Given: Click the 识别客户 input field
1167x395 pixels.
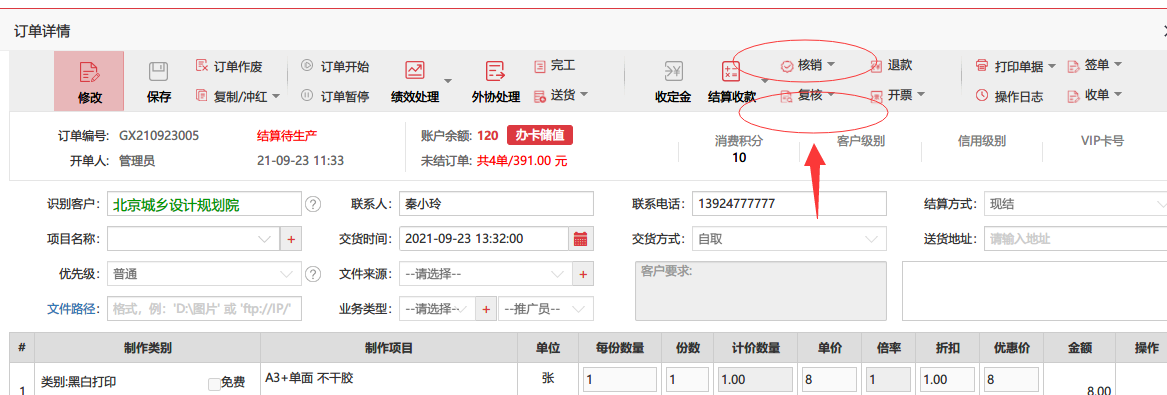Looking at the screenshot, I should (x=205, y=204).
